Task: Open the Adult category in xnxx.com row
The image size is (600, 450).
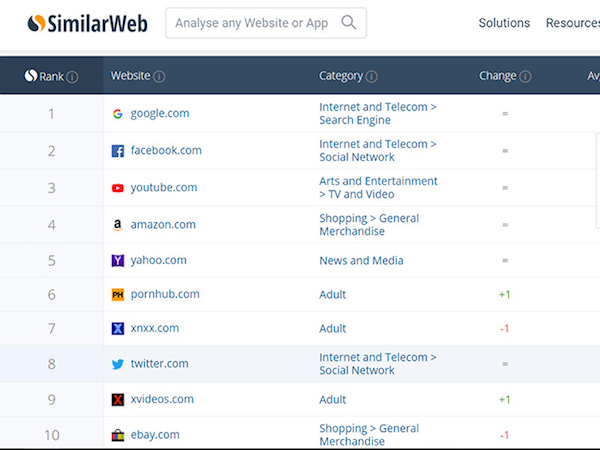Action: pos(333,328)
